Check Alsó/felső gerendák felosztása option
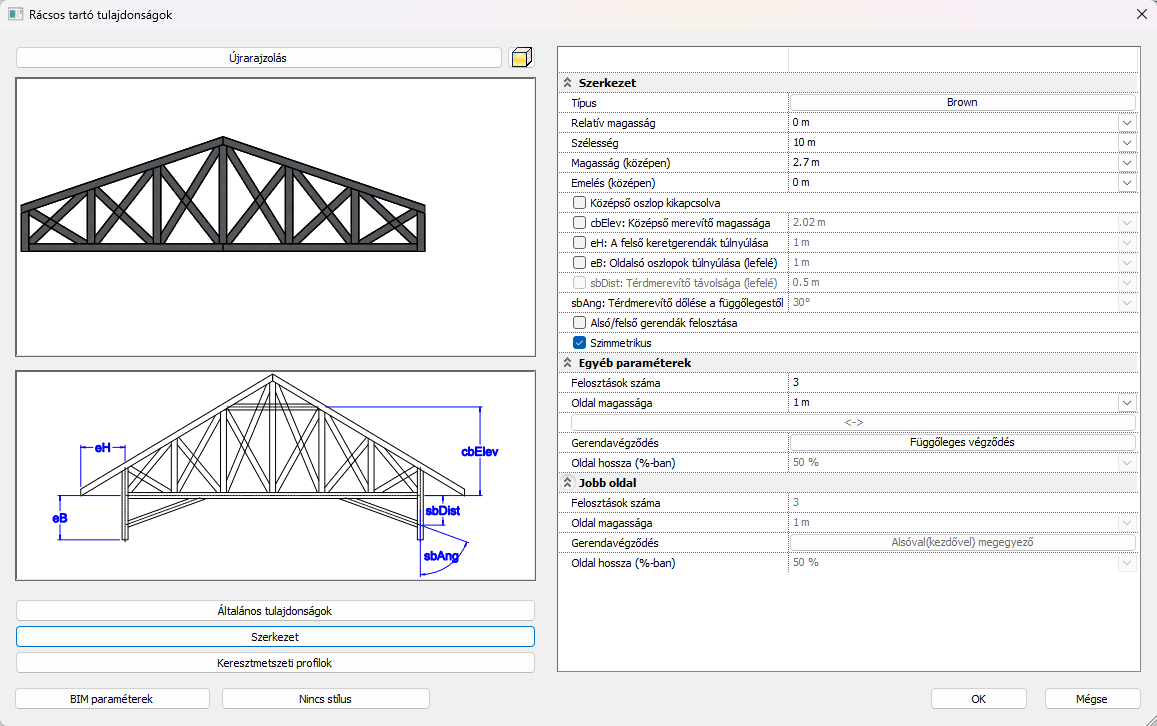The image size is (1157, 726). 579,323
